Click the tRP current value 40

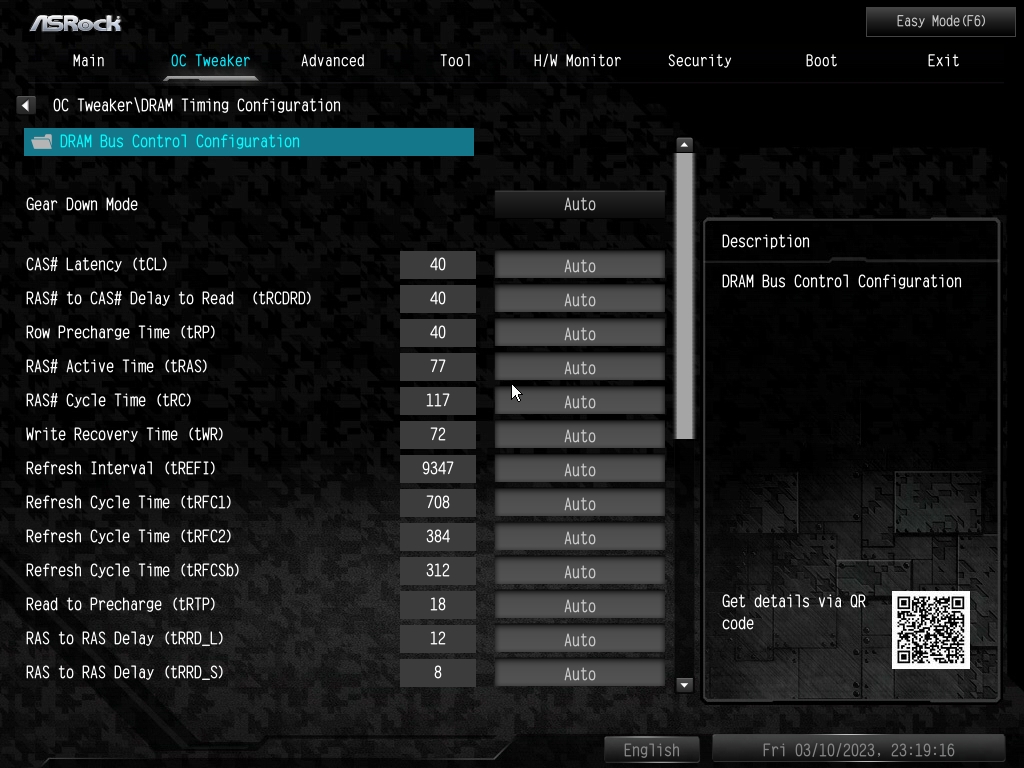(x=438, y=332)
